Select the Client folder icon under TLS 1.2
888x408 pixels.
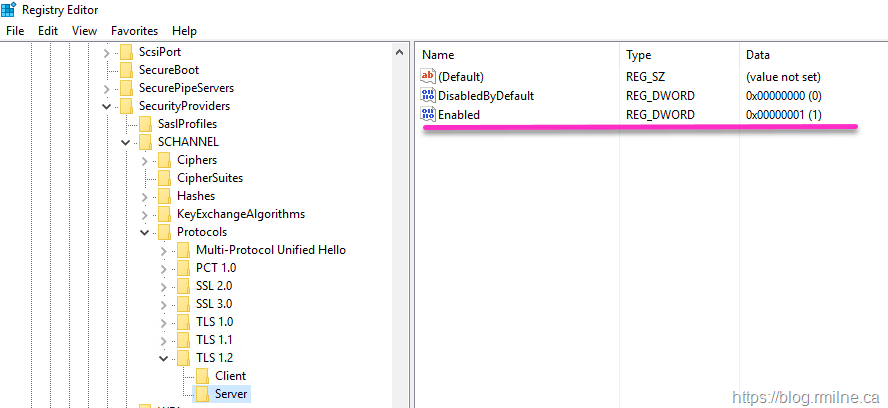202,376
